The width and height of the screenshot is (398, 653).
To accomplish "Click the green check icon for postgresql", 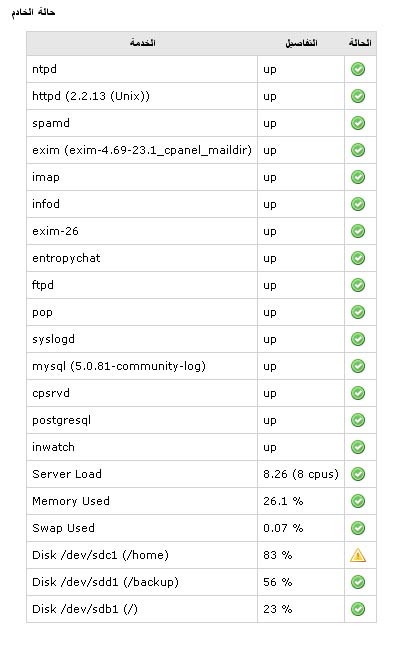I will [358, 420].
